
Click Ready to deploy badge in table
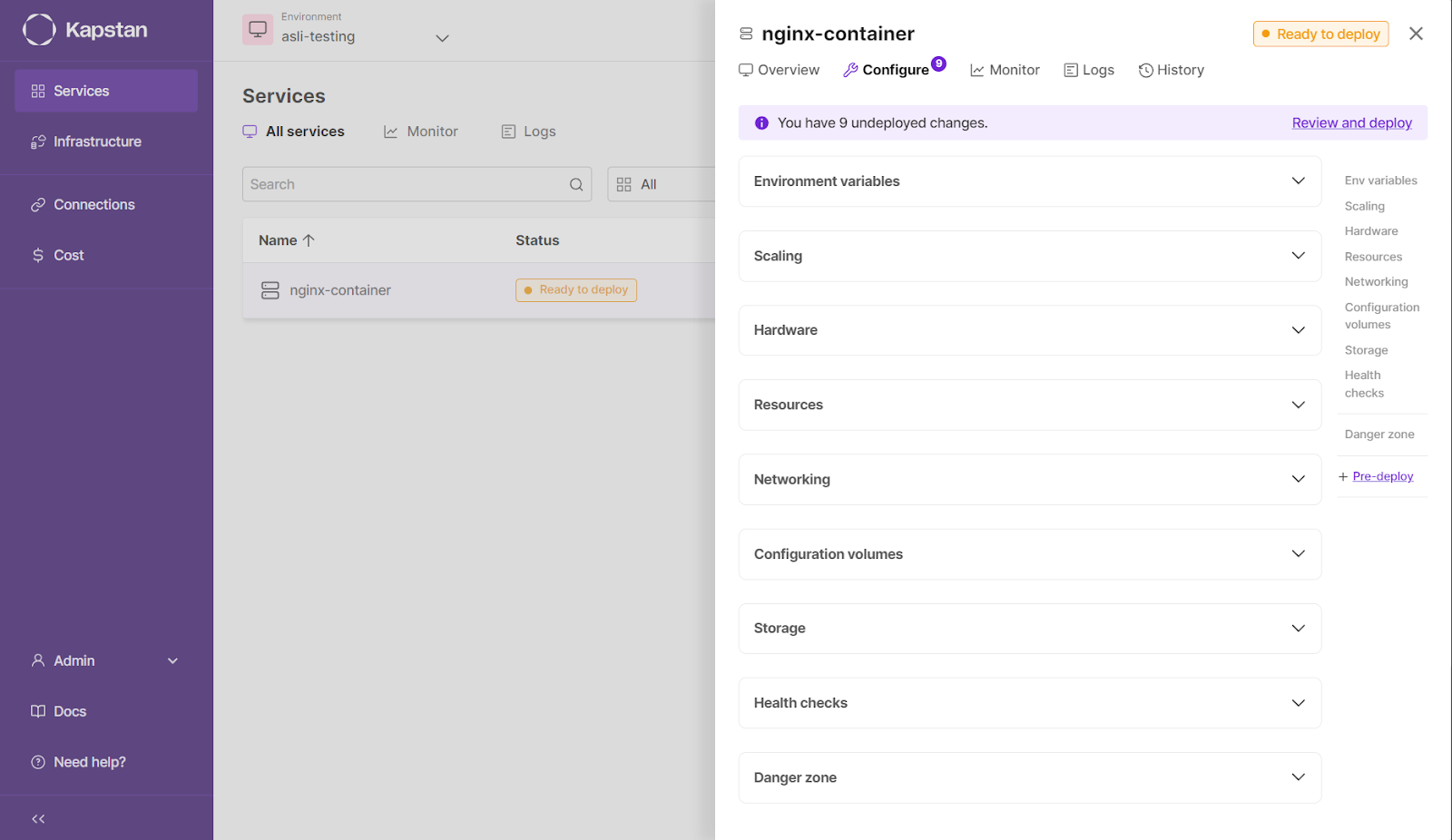pyautogui.click(x=576, y=290)
